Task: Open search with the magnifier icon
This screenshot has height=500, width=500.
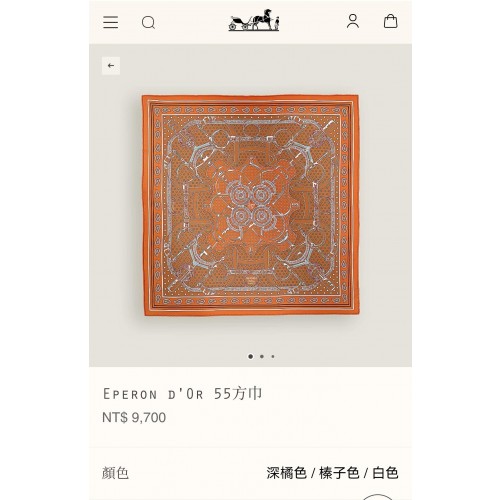Action: point(148,23)
